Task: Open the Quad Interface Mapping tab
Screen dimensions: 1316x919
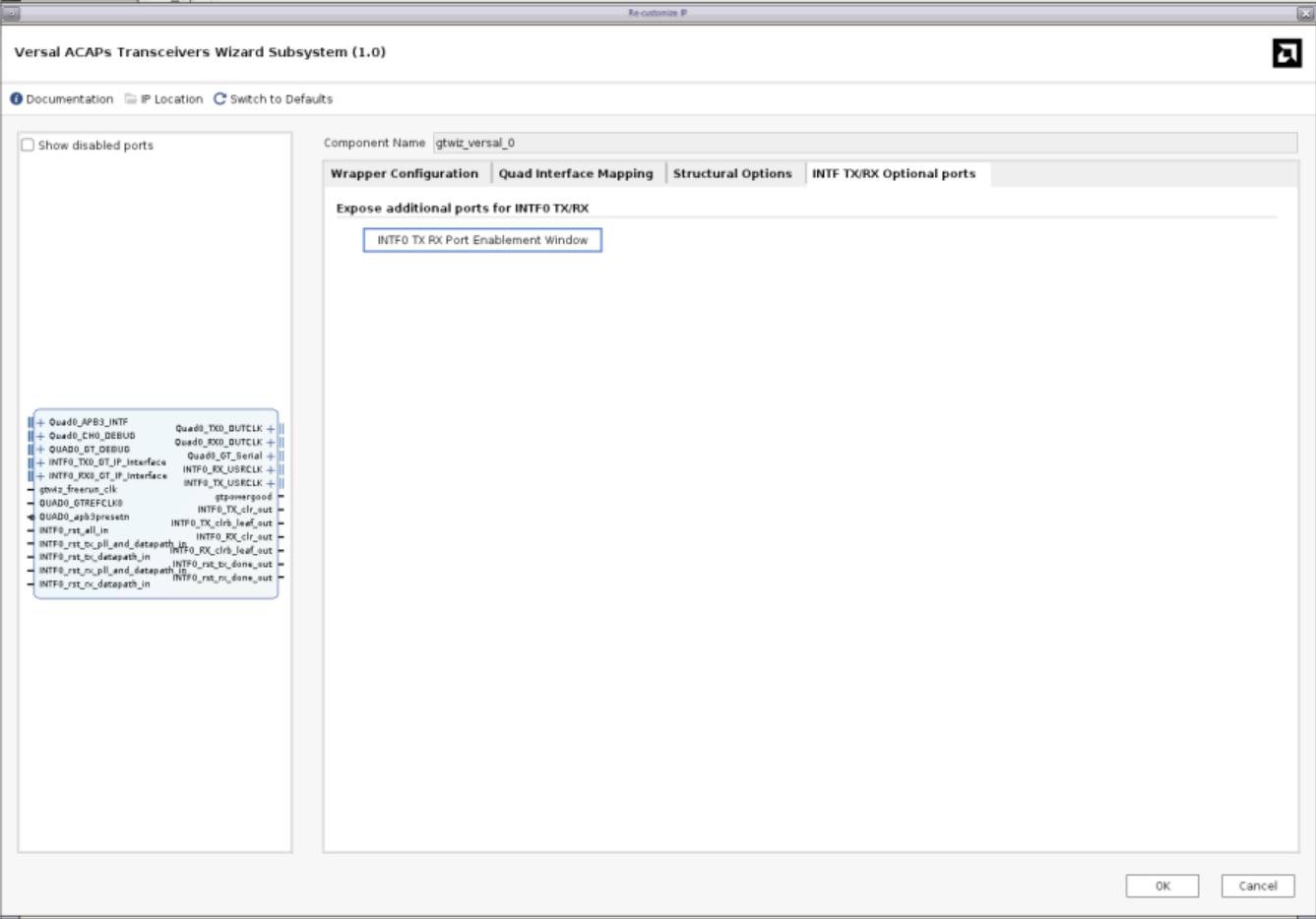Action: pyautogui.click(x=576, y=174)
